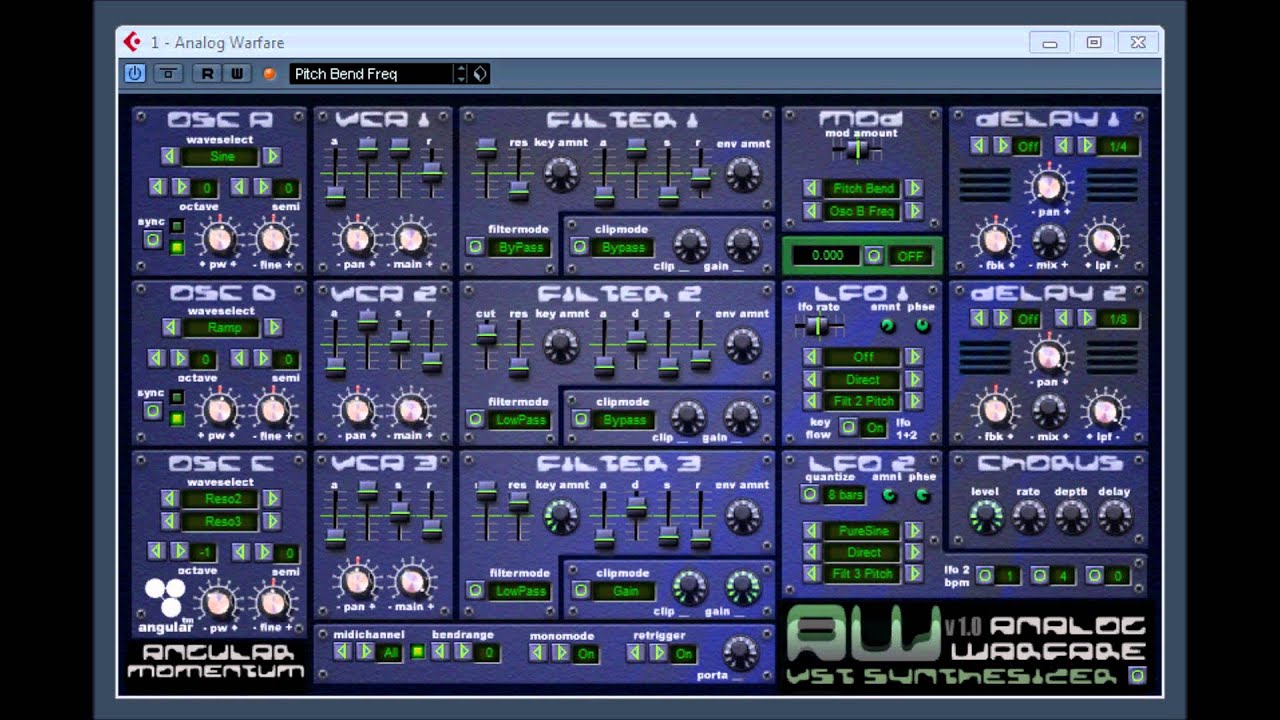The height and width of the screenshot is (720, 1280).
Task: Click the Chorus level knob
Action: pyautogui.click(x=986, y=516)
